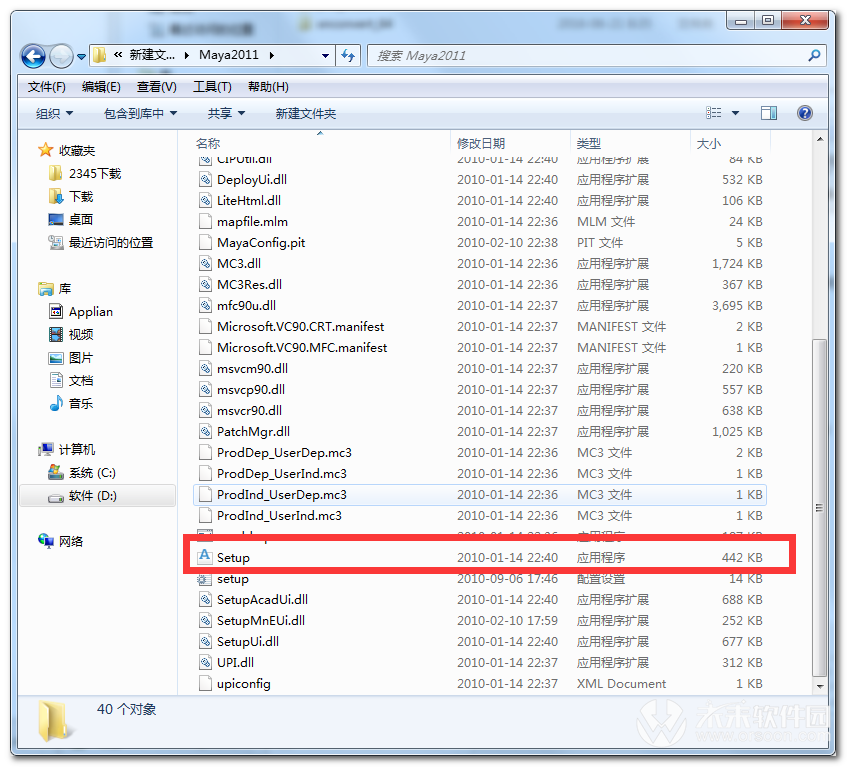Open 最近访问的位置 in the sidebar

pyautogui.click(x=100, y=243)
